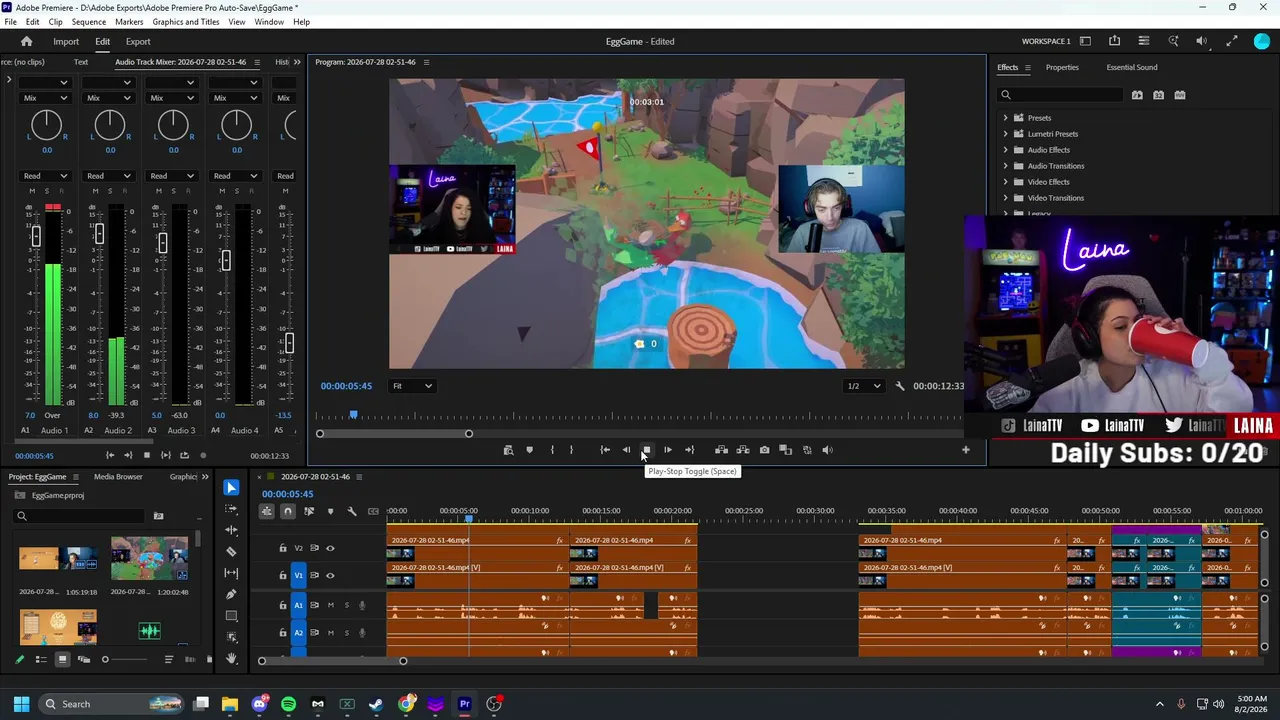Switch to the Media Browser tab
This screenshot has width=1280, height=720.
pos(118,477)
